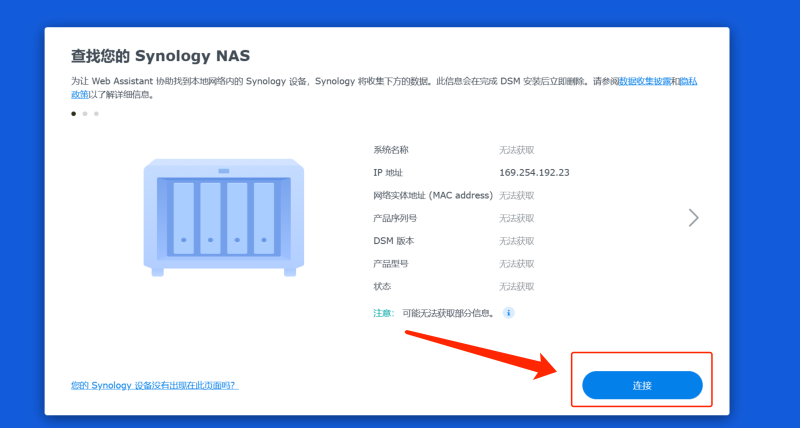
Task: Open the 隐私政策 privacy policy link
Action: point(689,82)
